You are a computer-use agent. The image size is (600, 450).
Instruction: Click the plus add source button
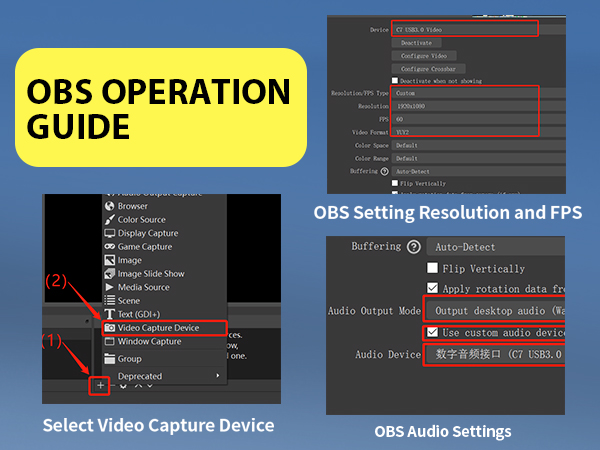tap(100, 385)
